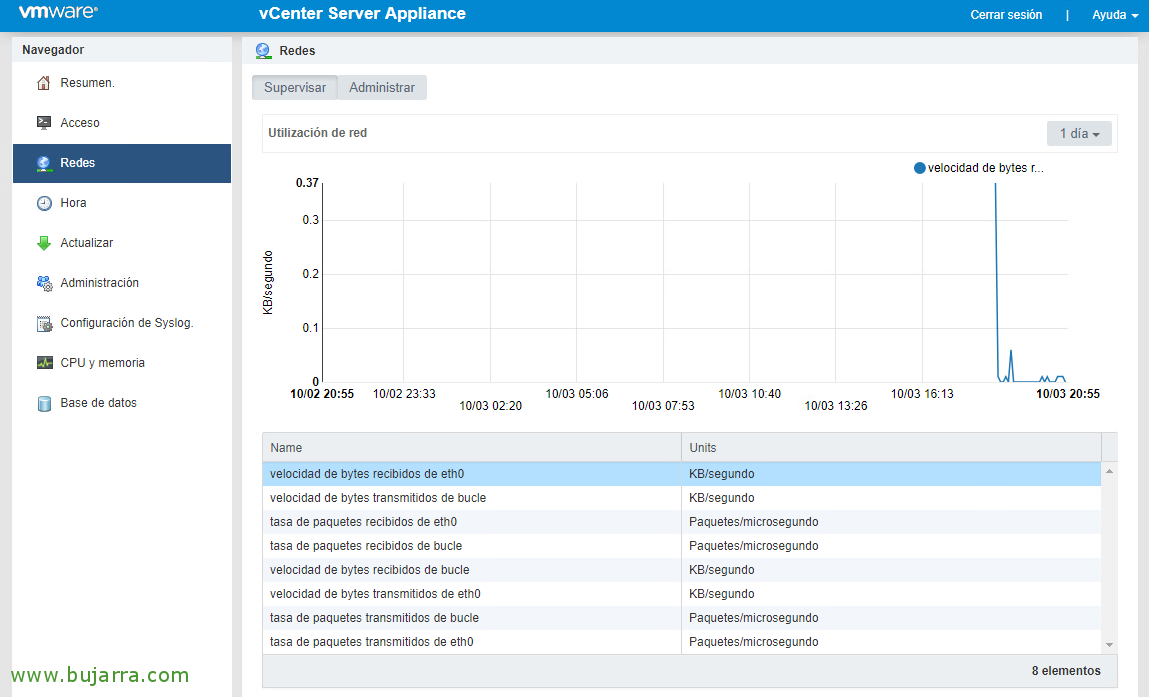Select row velocidad de bytes recibidos de eth0
The image size is (1149, 697).
pyautogui.click(x=681, y=474)
